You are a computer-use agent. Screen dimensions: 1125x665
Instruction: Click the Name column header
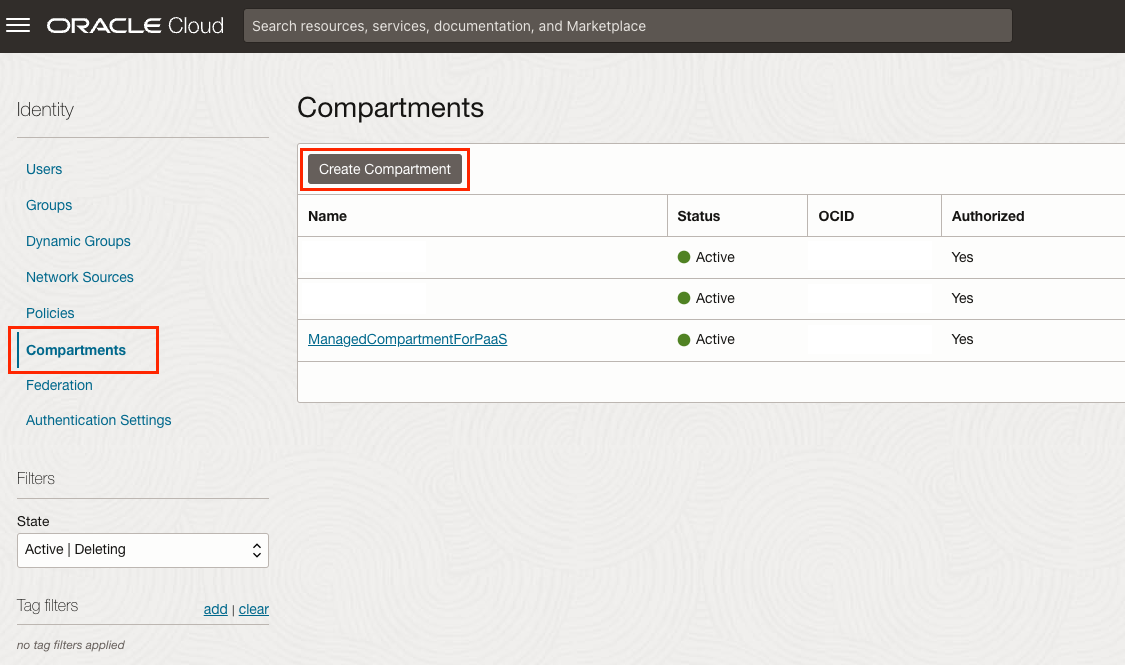[327, 216]
